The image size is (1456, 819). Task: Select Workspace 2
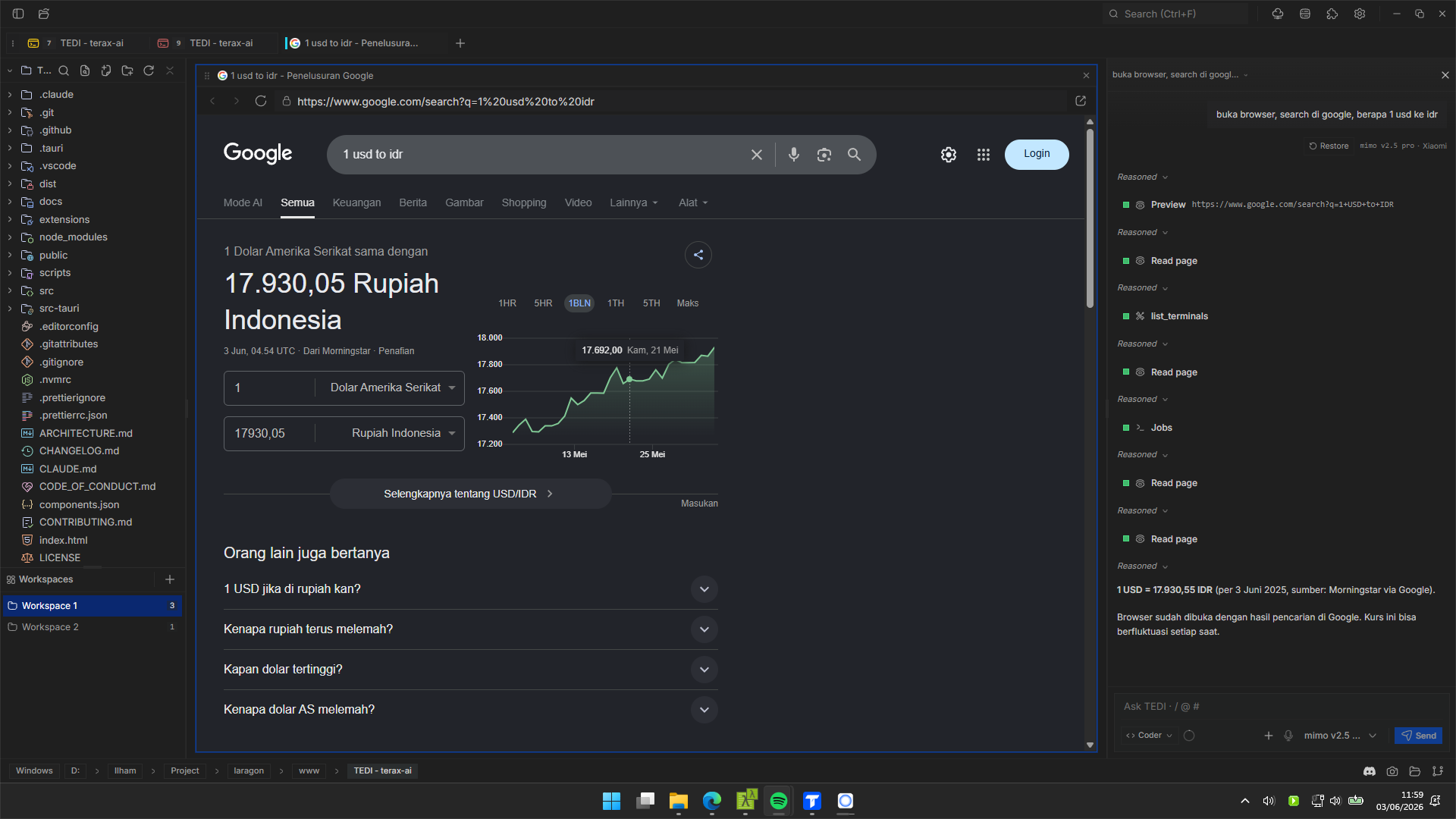[x=92, y=627]
